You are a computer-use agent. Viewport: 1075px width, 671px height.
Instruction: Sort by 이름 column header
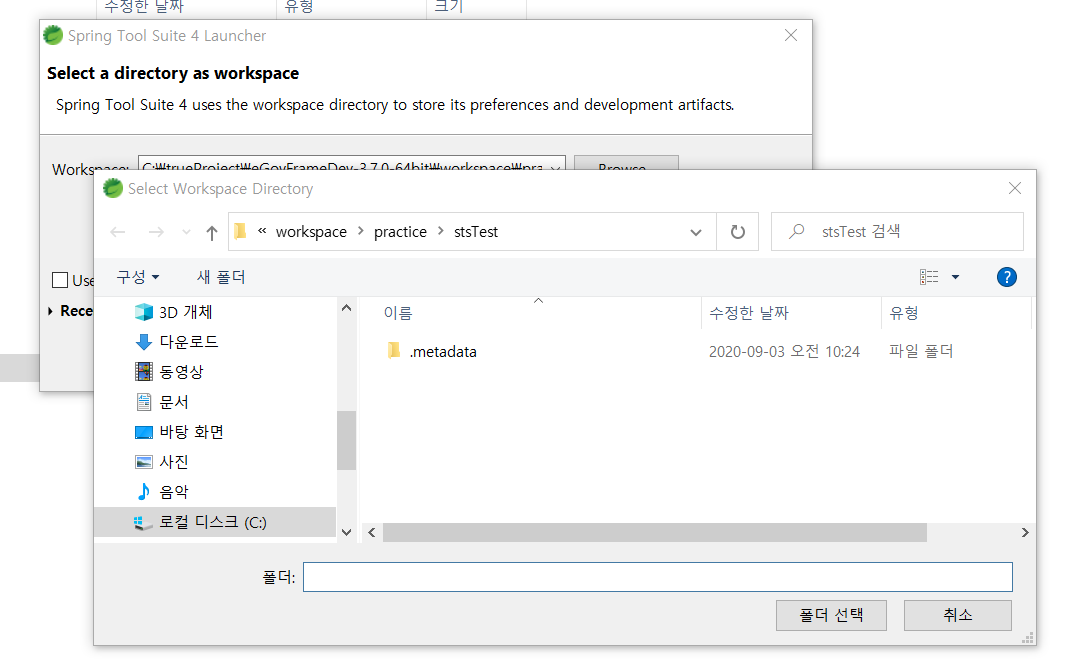pos(398,313)
